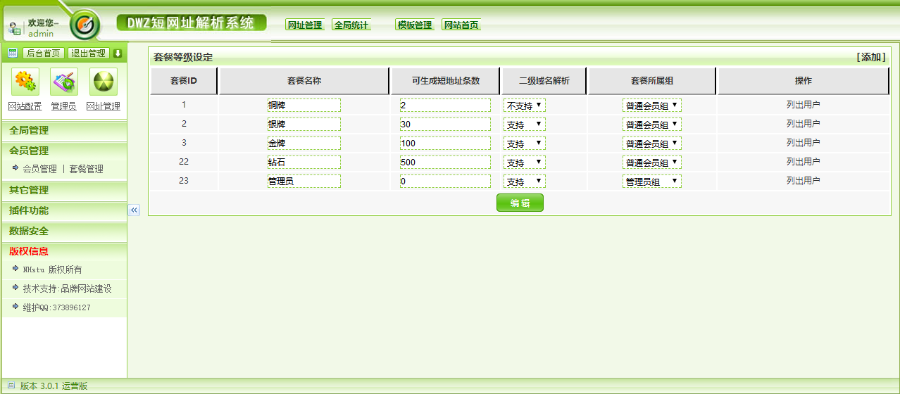This screenshot has width=900, height=394.
Task: Click the 后台首页 button
Action: (x=44, y=53)
